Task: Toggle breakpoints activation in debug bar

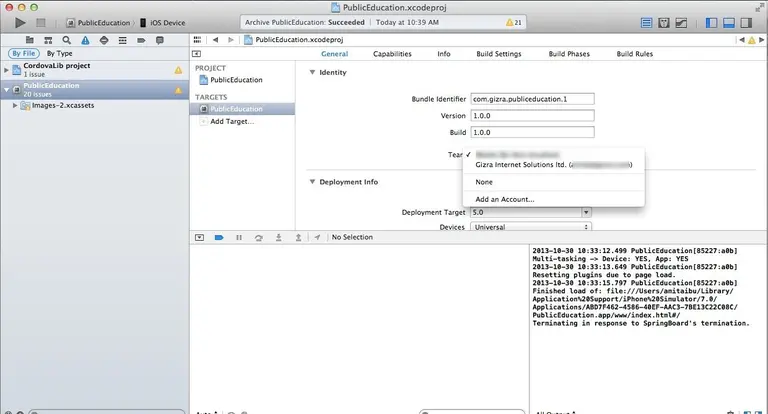Action: (219, 237)
